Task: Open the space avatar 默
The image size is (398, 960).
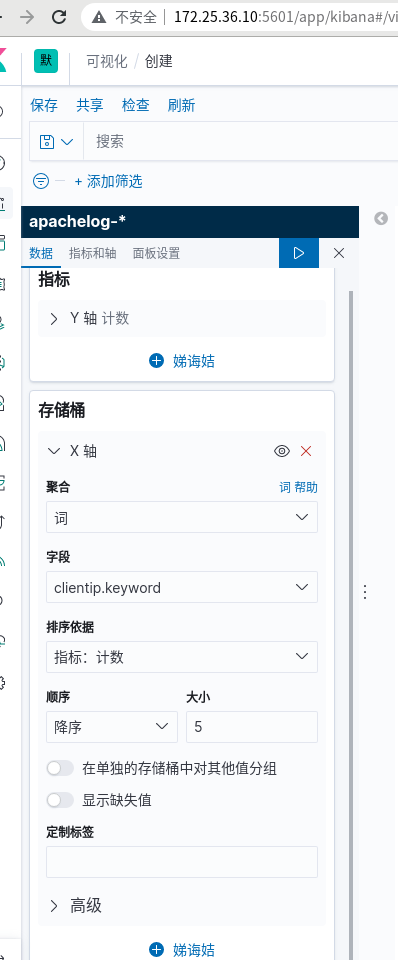Action: point(46,61)
